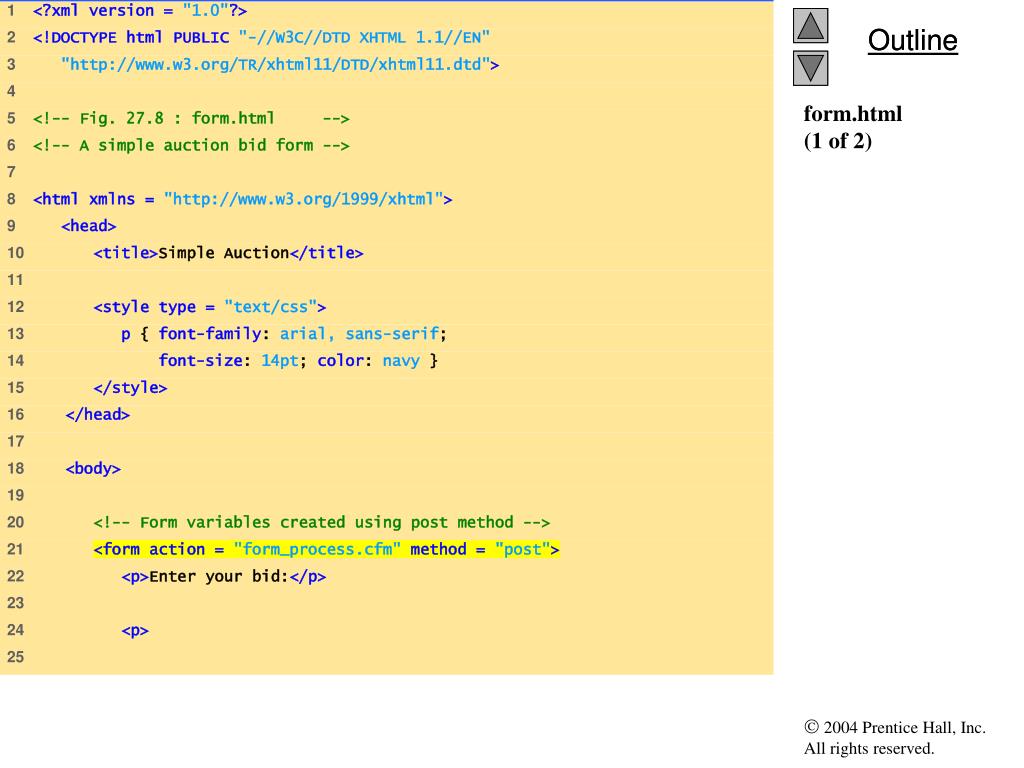
Task: Click the down arrow navigation icon
Action: click(x=810, y=68)
